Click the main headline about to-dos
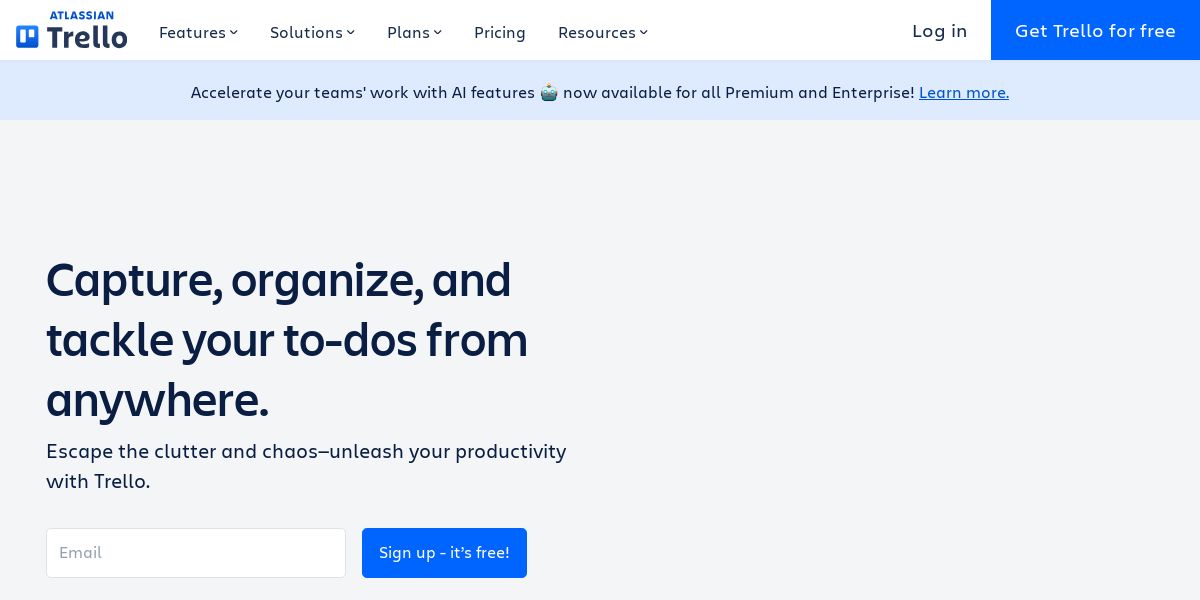Image resolution: width=1200 pixels, height=600 pixels. tap(286, 339)
